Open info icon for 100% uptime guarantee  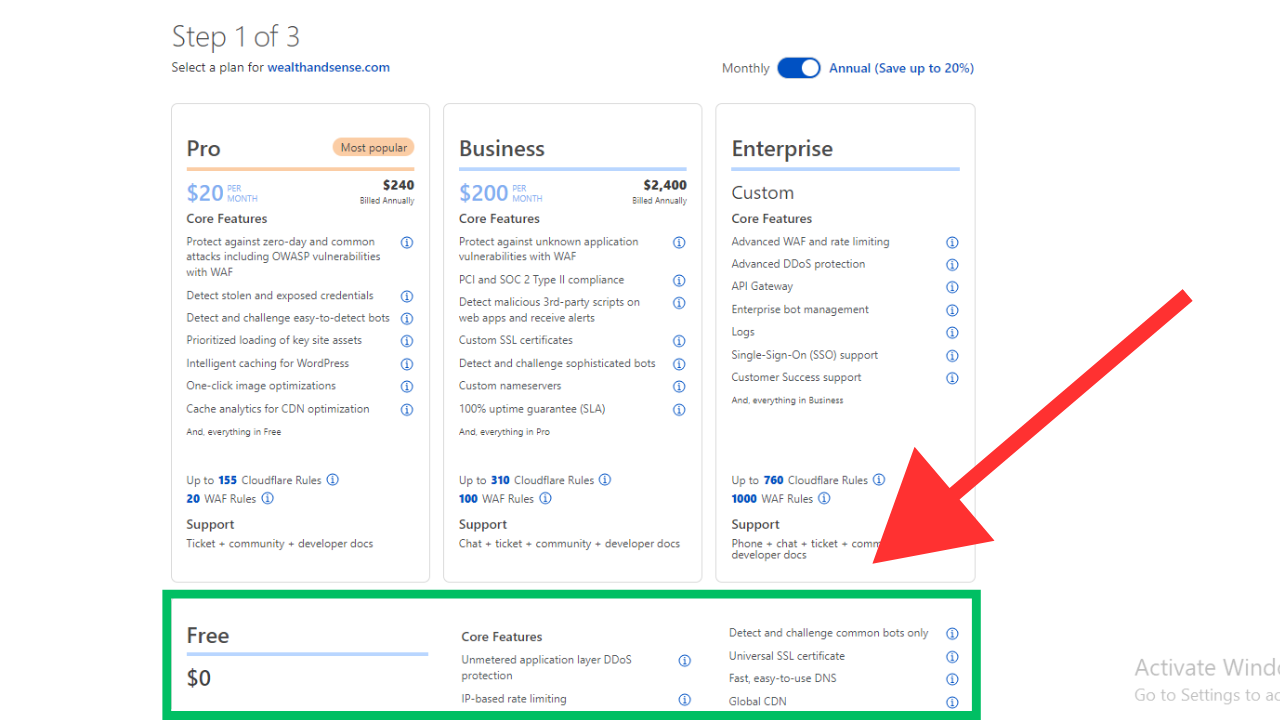(679, 409)
